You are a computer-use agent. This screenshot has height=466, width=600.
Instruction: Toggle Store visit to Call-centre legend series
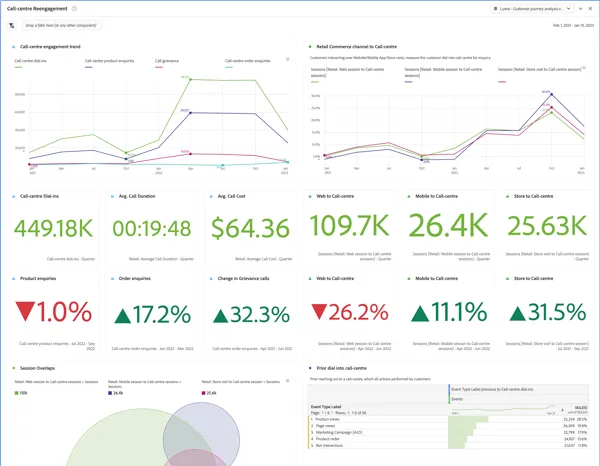(540, 75)
